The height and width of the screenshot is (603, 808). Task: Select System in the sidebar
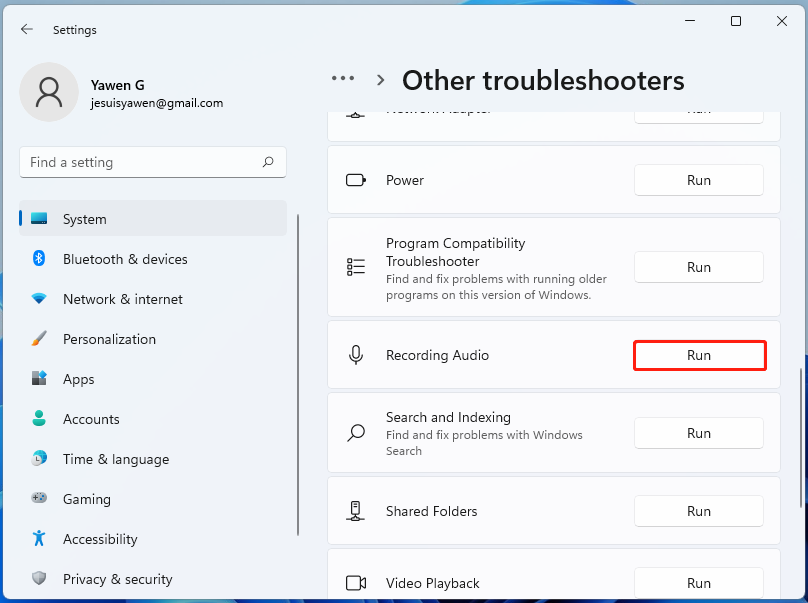pyautogui.click(x=153, y=219)
